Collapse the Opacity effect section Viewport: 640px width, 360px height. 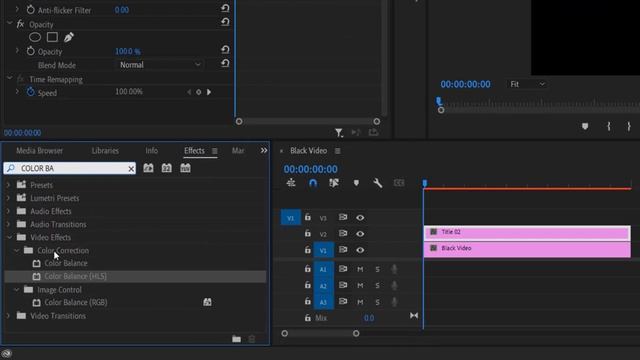click(x=10, y=24)
